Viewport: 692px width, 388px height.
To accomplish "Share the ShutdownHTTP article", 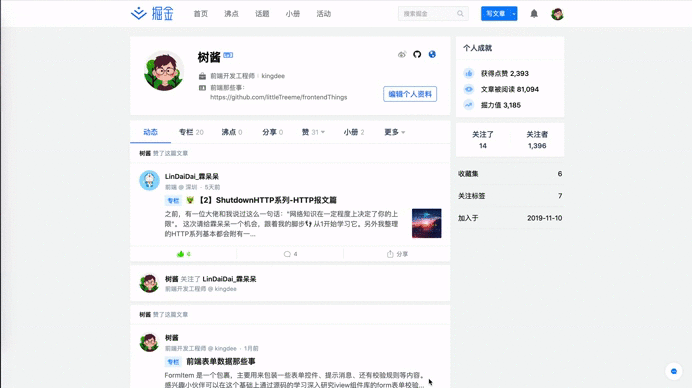I will (x=397, y=254).
